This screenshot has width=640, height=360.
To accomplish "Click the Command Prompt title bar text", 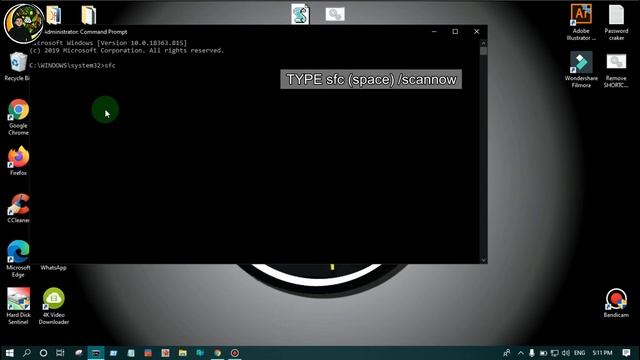I will 85,32.
